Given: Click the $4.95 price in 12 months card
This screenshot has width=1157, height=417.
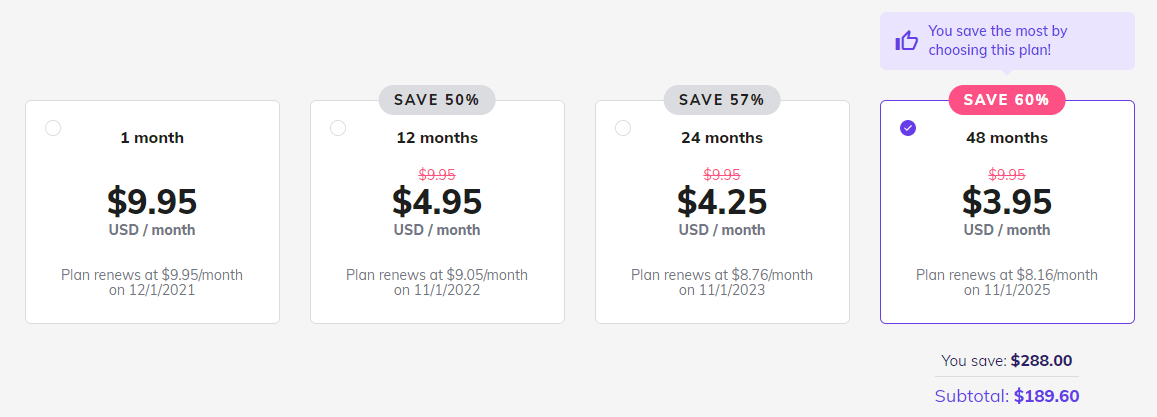Looking at the screenshot, I should coord(437,202).
